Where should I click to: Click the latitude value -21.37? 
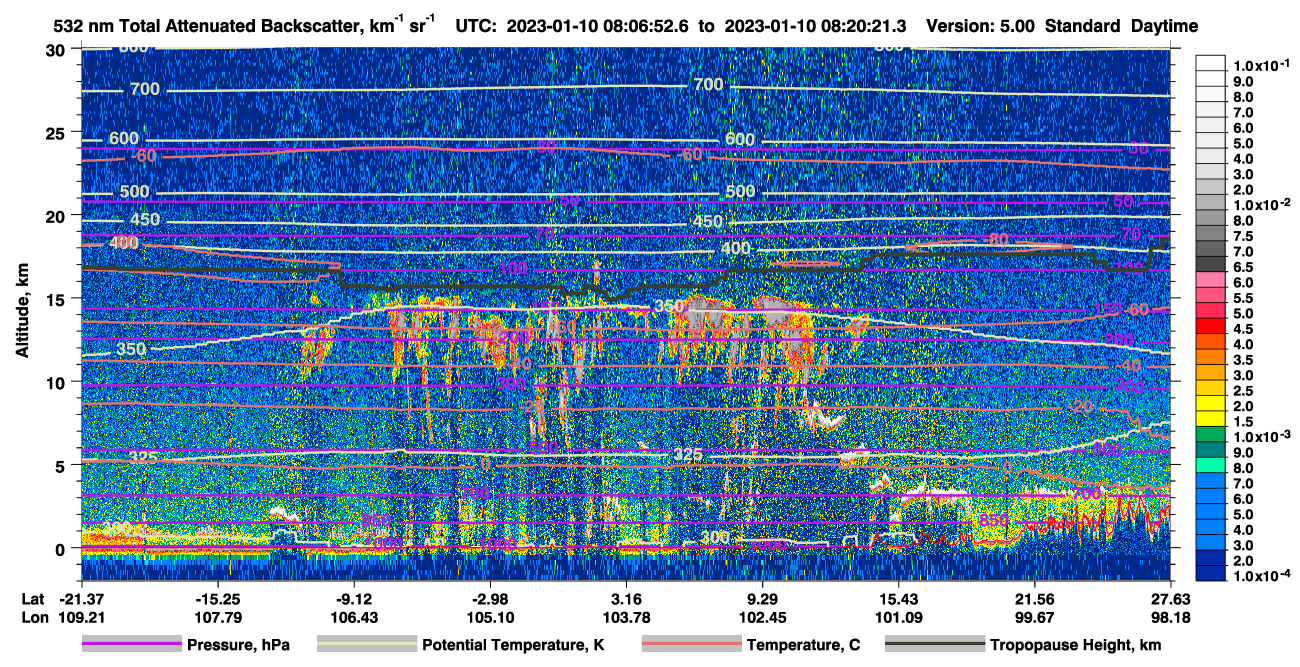[81, 598]
